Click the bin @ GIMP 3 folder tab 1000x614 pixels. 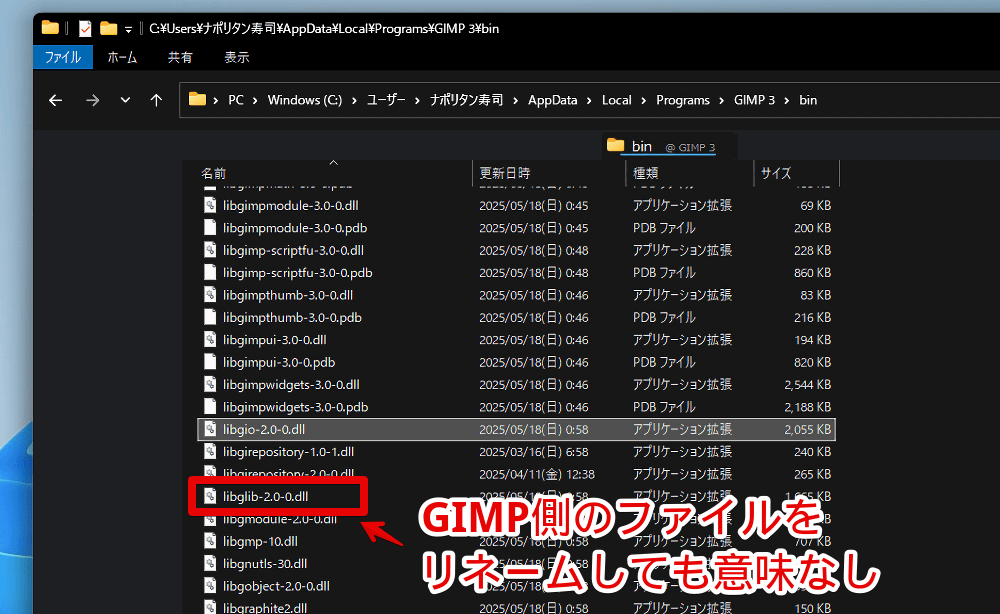(x=668, y=146)
